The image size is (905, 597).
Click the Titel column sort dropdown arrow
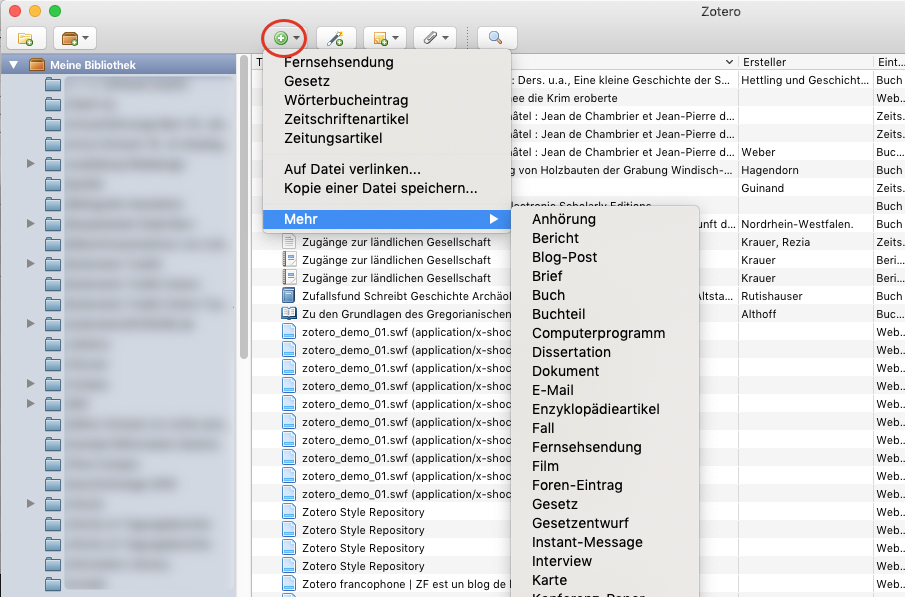point(729,62)
